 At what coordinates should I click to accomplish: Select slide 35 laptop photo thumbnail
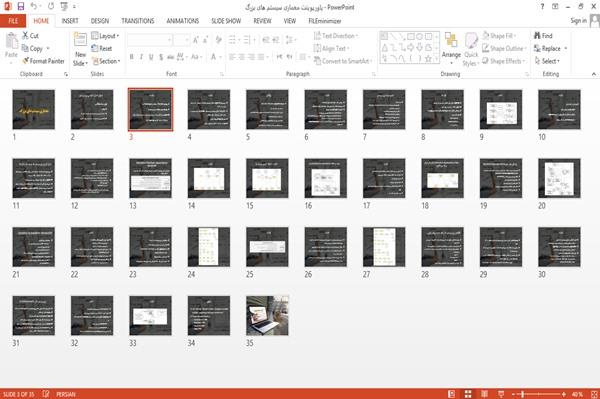point(267,316)
